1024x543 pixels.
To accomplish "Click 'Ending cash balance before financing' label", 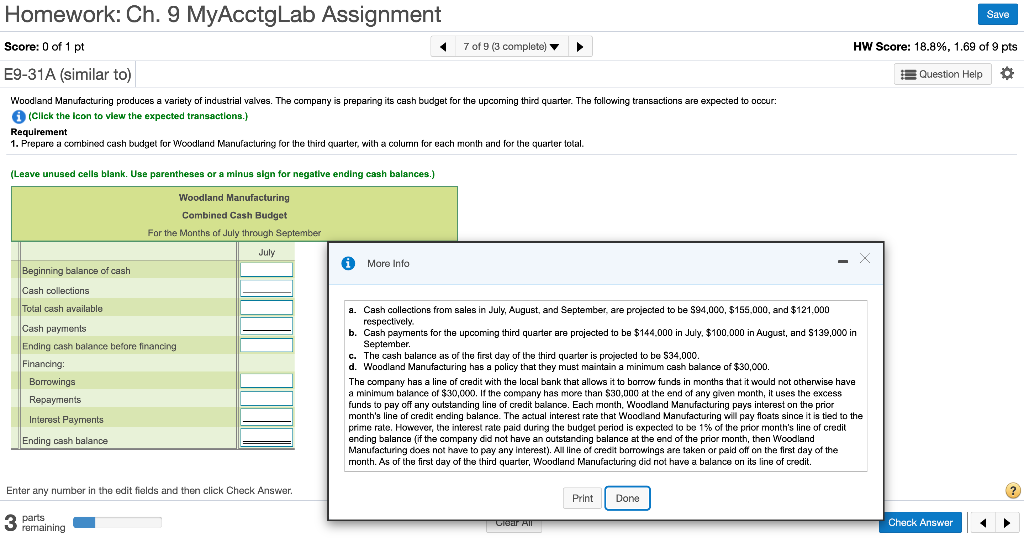I will click(99, 346).
